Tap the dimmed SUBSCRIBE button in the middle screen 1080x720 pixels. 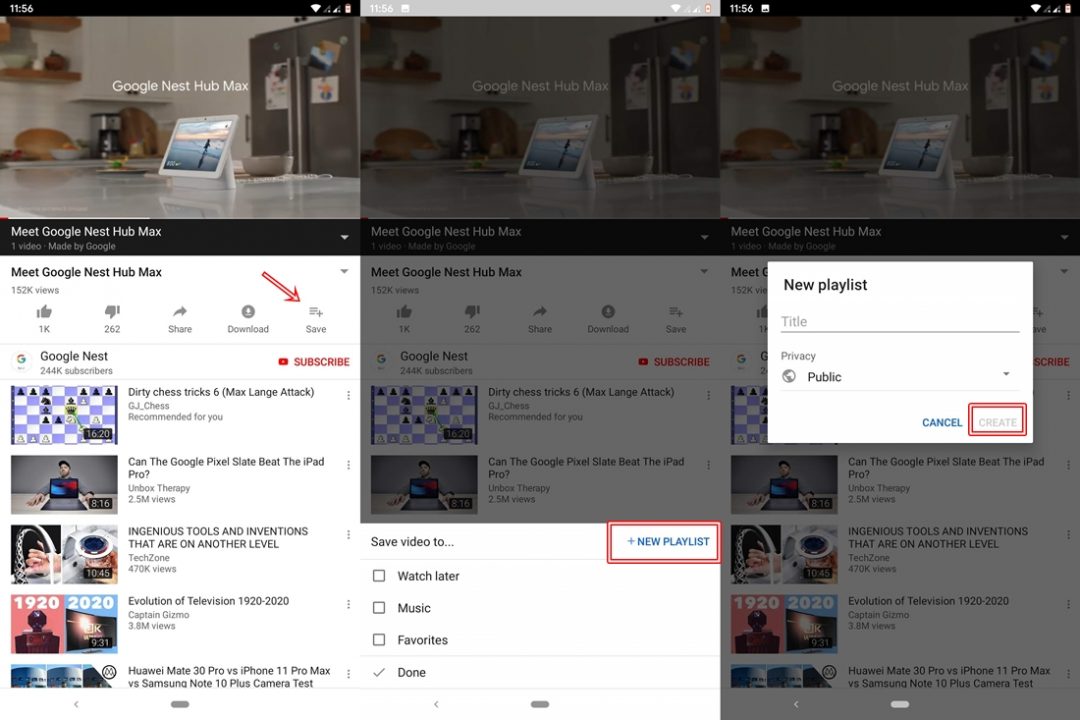pos(674,362)
